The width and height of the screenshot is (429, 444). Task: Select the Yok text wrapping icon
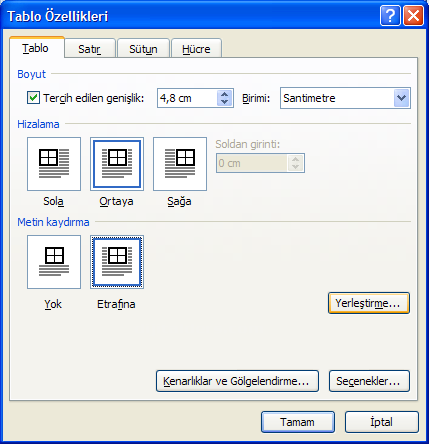tap(54, 262)
